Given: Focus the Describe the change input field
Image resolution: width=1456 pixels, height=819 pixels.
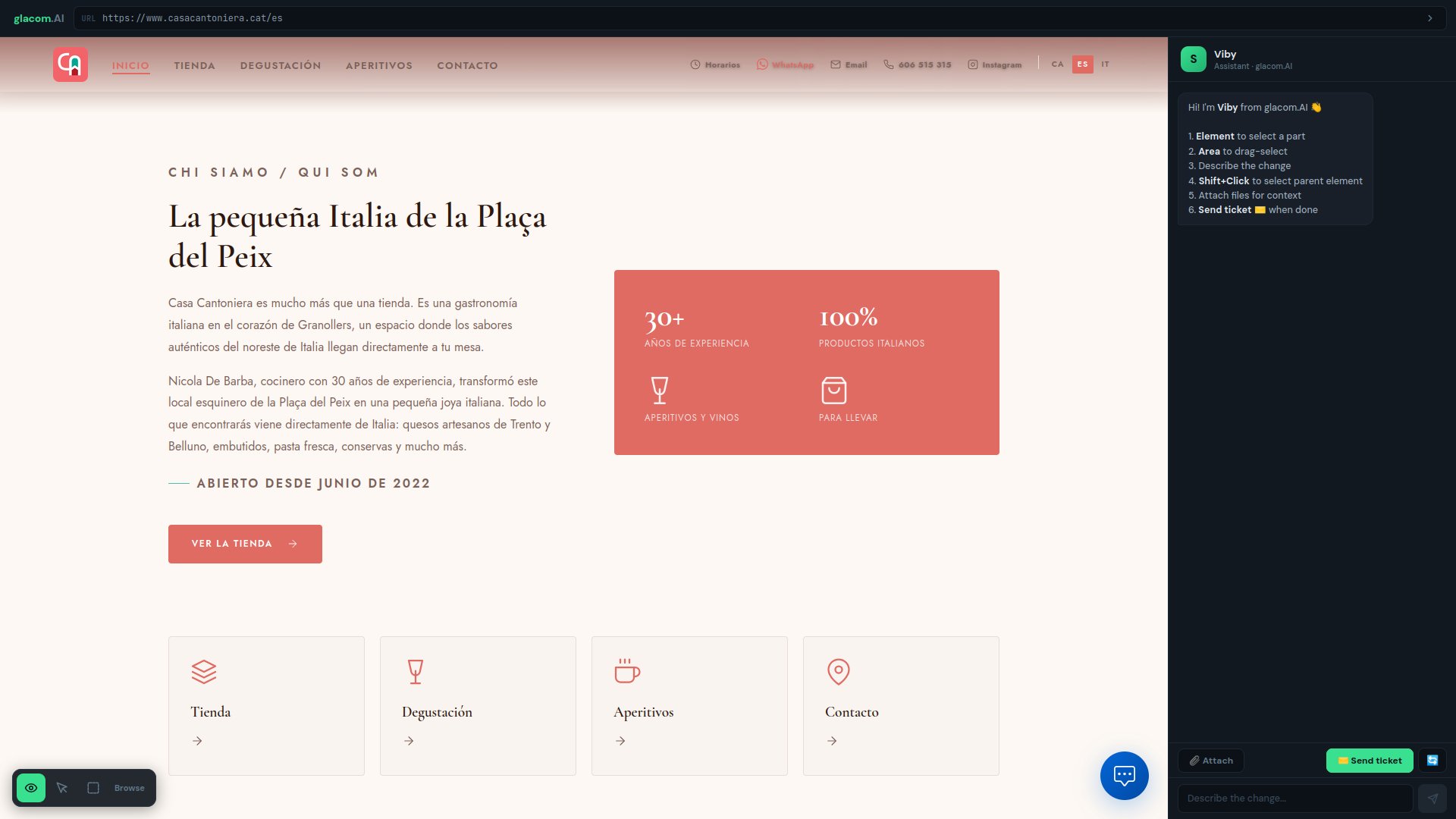Looking at the screenshot, I should point(1295,799).
